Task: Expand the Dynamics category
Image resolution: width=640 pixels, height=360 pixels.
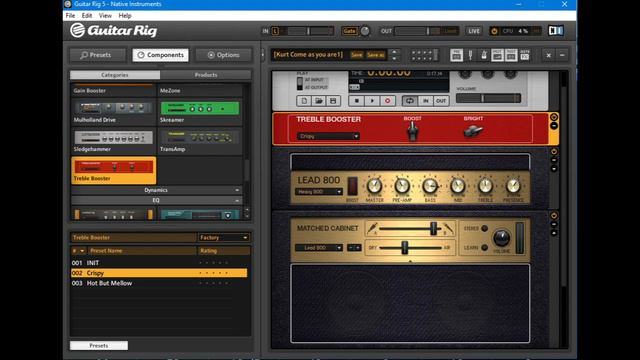Action: (156, 190)
